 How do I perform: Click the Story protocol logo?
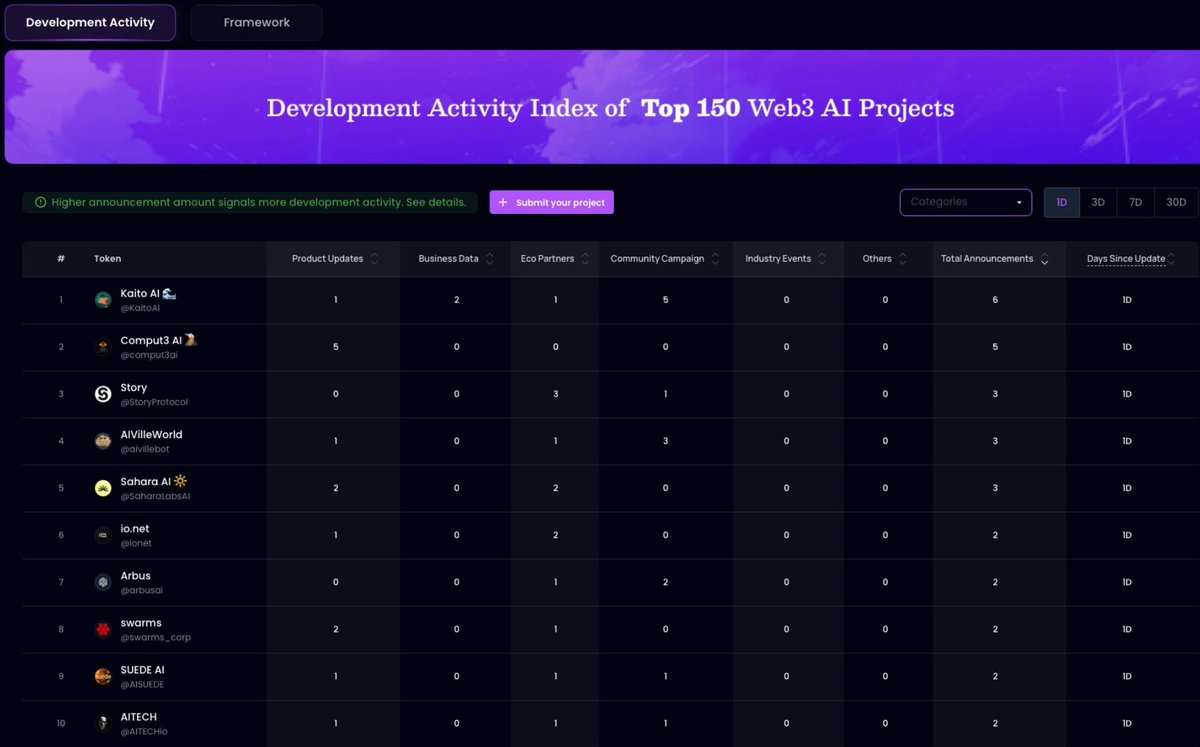pyautogui.click(x=103, y=394)
